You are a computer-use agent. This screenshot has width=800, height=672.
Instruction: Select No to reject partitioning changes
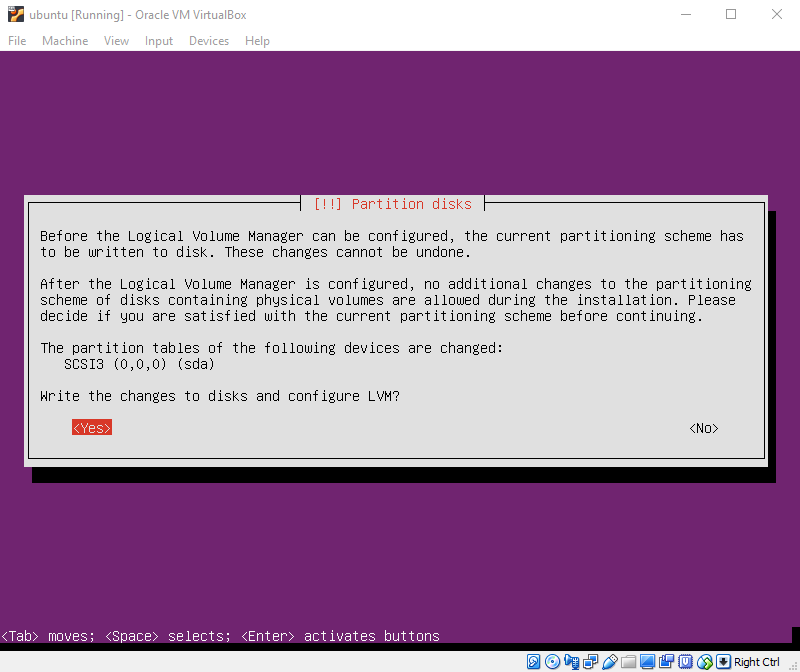(x=702, y=427)
